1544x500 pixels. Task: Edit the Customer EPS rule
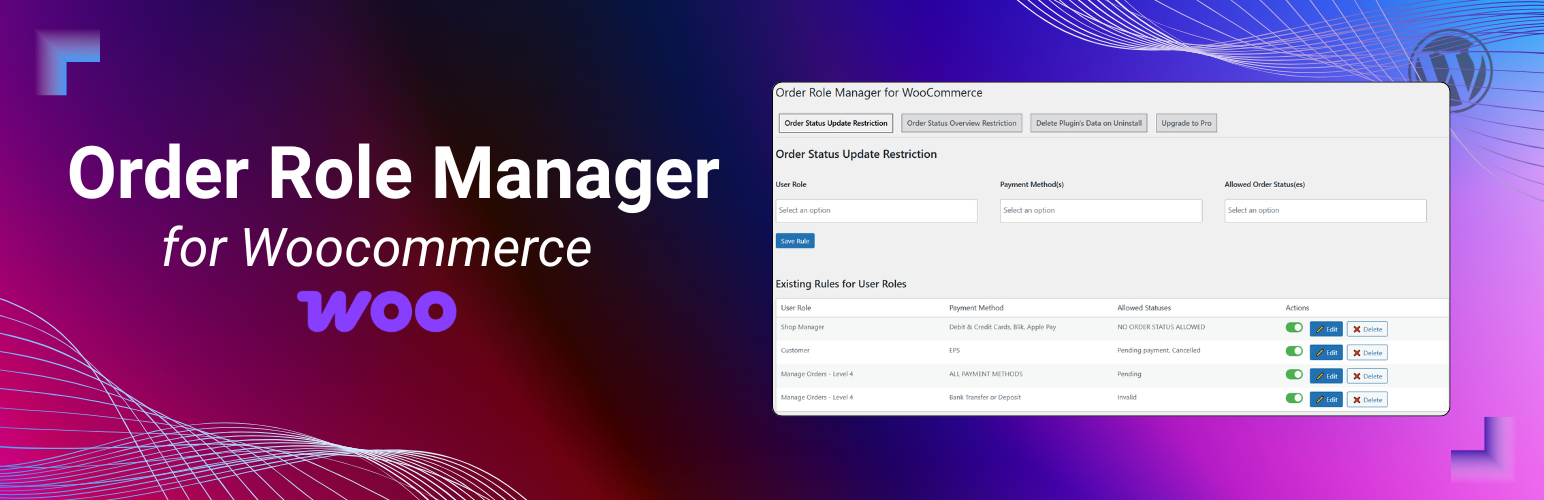coord(1326,352)
